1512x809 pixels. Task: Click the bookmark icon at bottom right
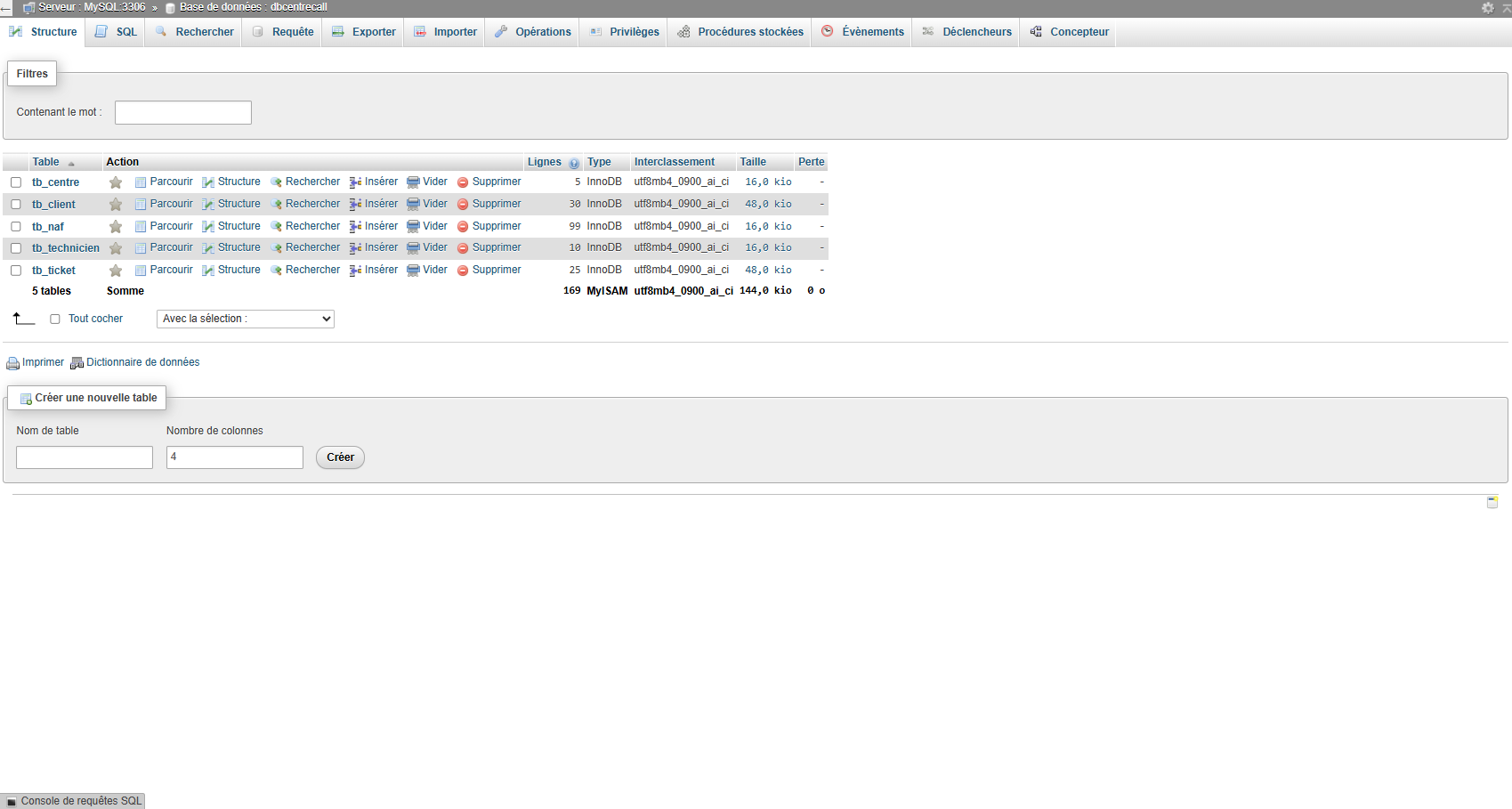[x=1492, y=503]
